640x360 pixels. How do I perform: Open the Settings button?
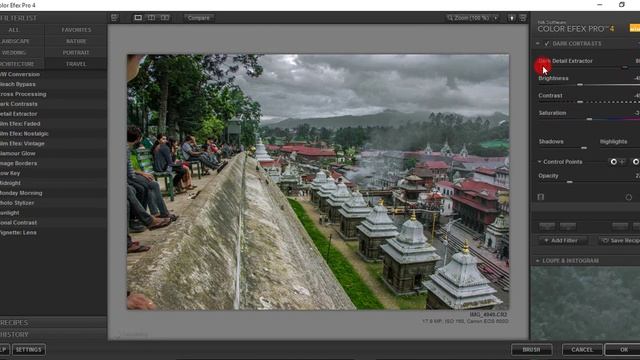tap(29, 350)
